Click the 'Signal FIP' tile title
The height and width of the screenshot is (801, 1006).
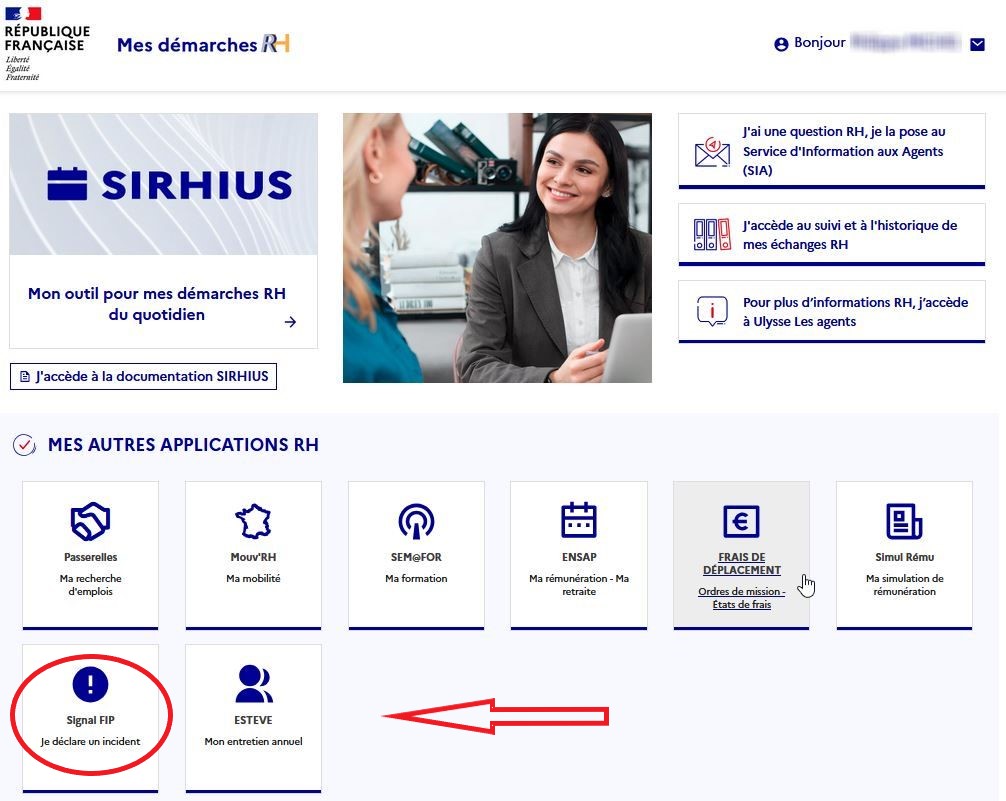[x=90, y=720]
